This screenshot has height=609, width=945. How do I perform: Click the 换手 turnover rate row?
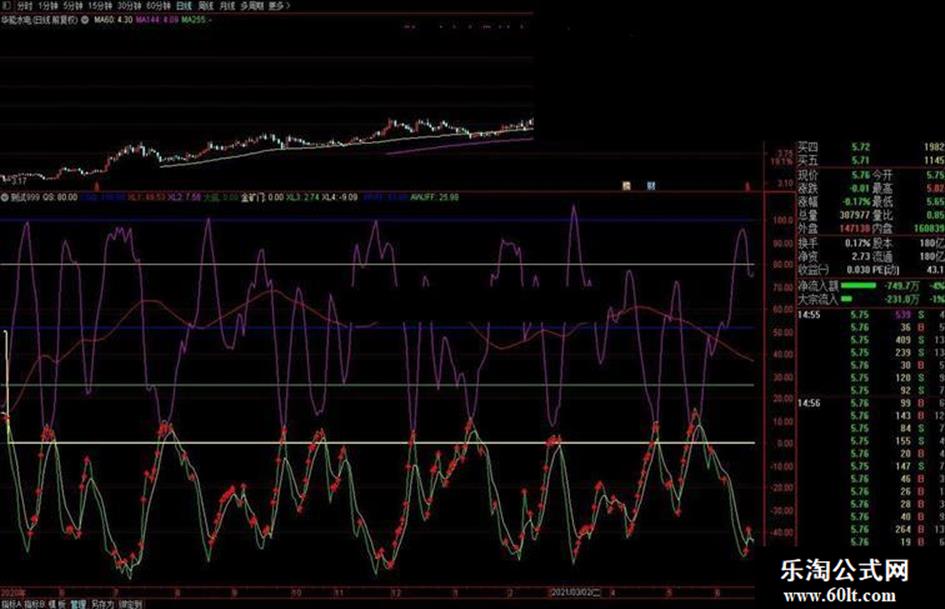click(x=834, y=243)
